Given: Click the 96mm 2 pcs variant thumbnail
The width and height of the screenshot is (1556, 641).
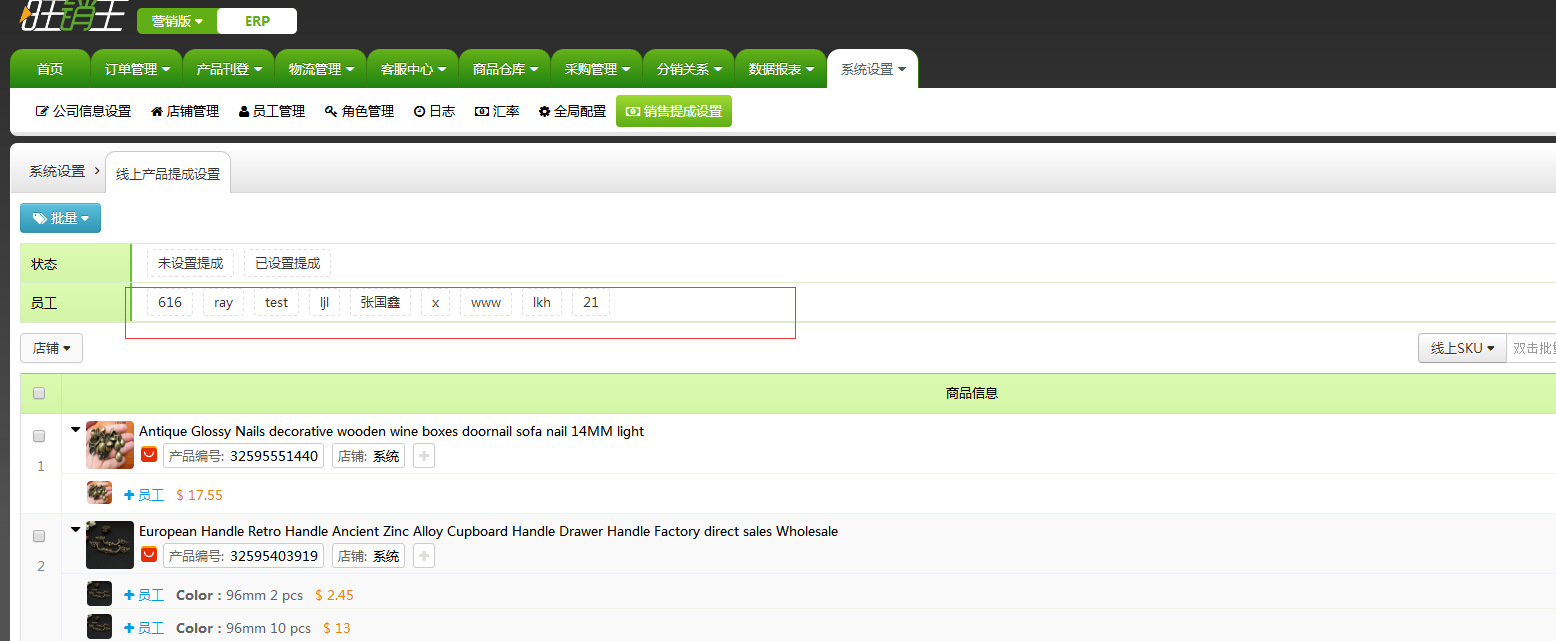Looking at the screenshot, I should (99, 593).
